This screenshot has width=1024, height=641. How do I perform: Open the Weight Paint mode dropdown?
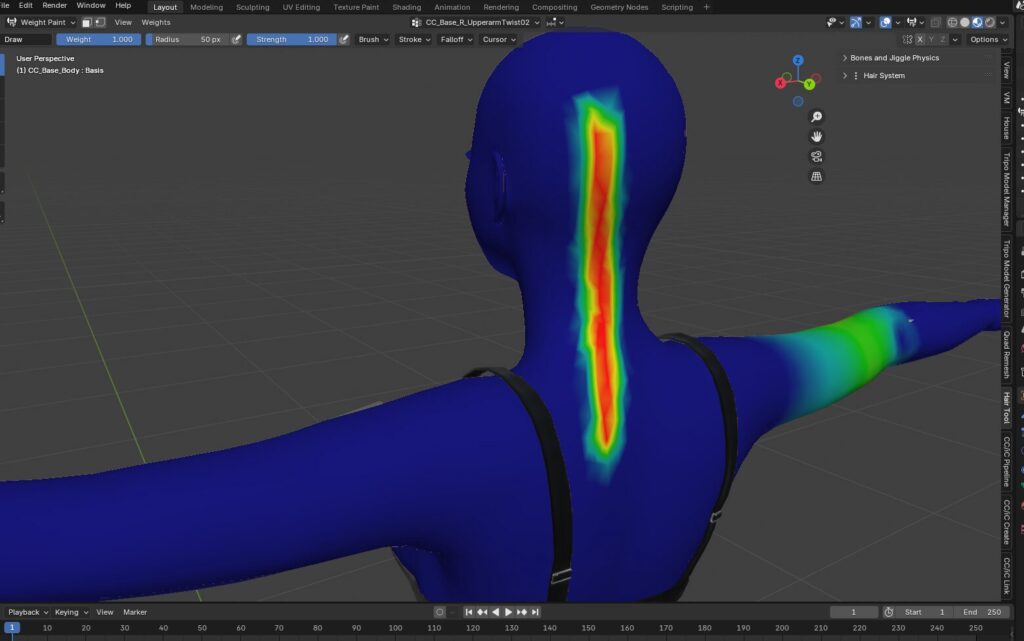pos(41,22)
